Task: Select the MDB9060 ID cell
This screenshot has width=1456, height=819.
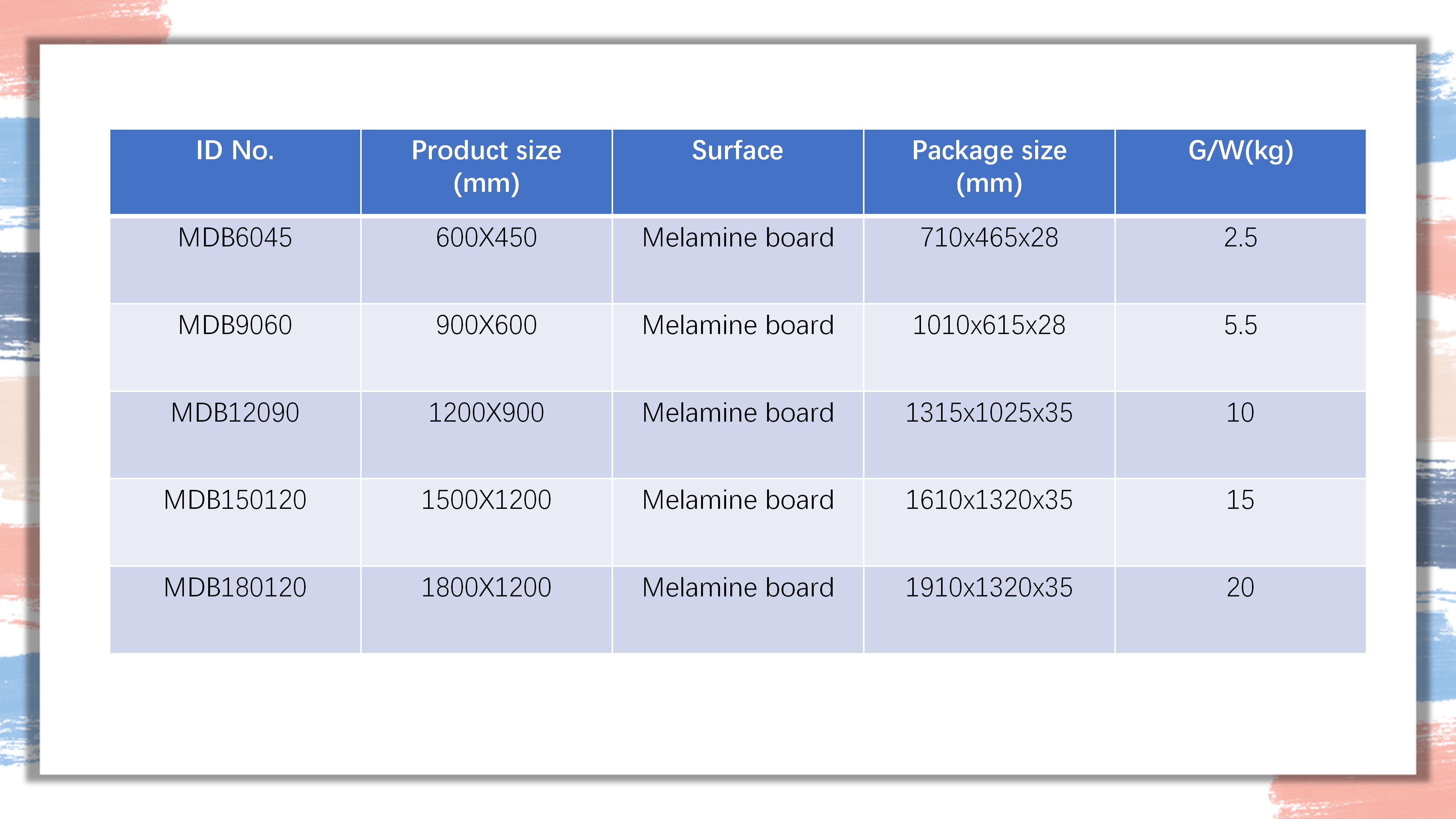Action: pos(235,348)
